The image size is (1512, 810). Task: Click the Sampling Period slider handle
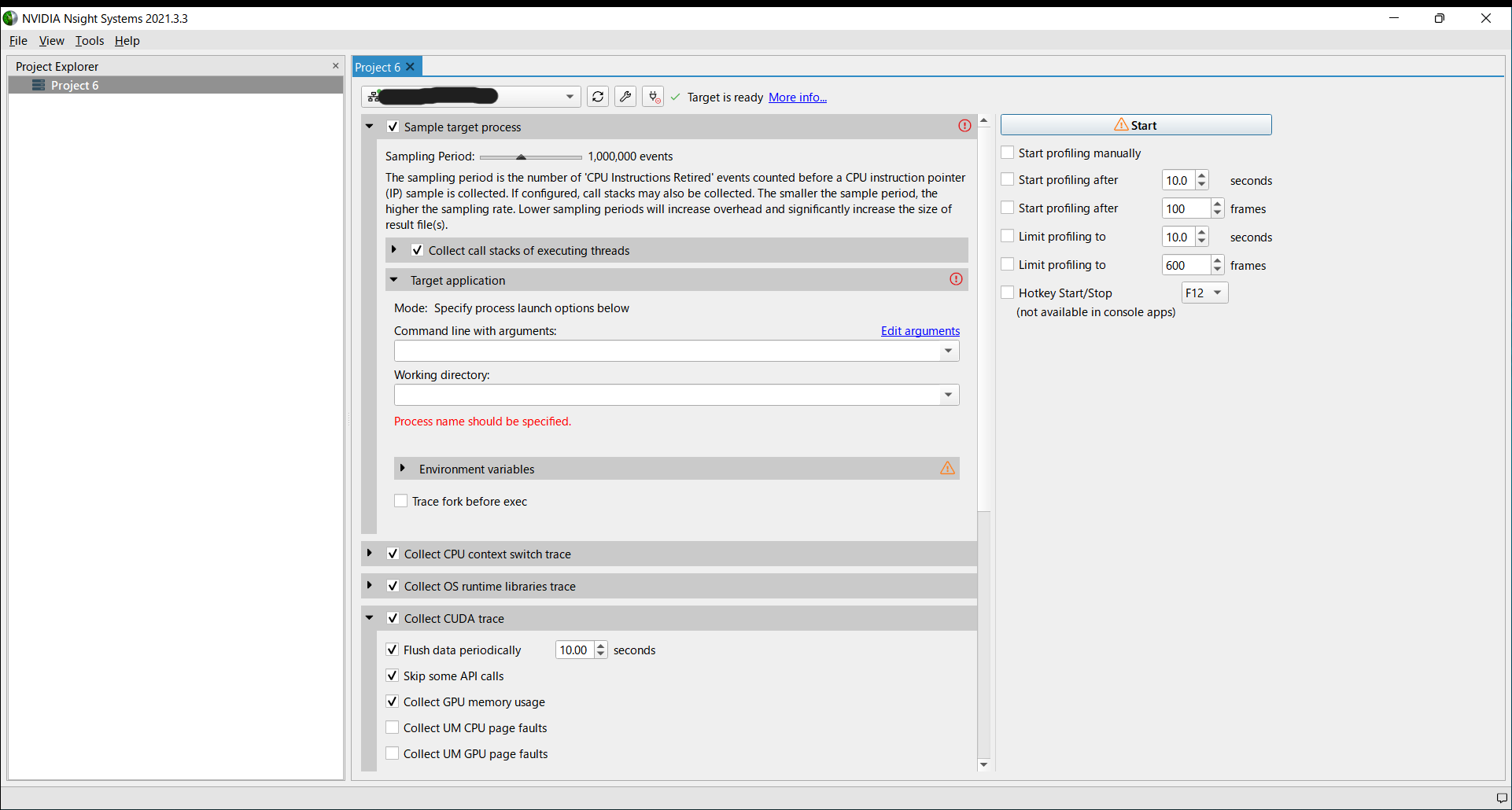pos(521,157)
